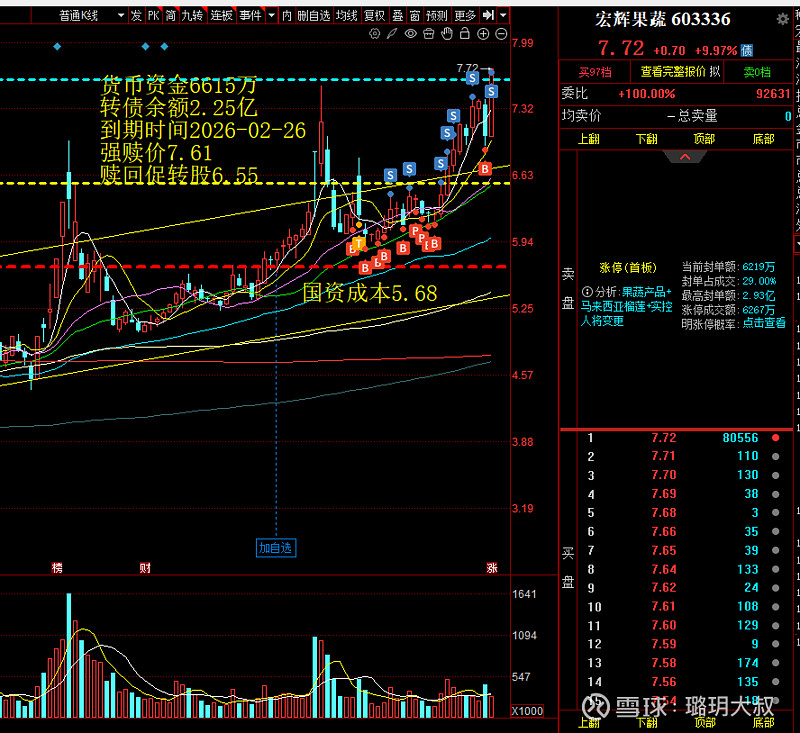Image resolution: width=800 pixels, height=733 pixels.
Task: Switch to 简 simple mode
Action: 170,16
